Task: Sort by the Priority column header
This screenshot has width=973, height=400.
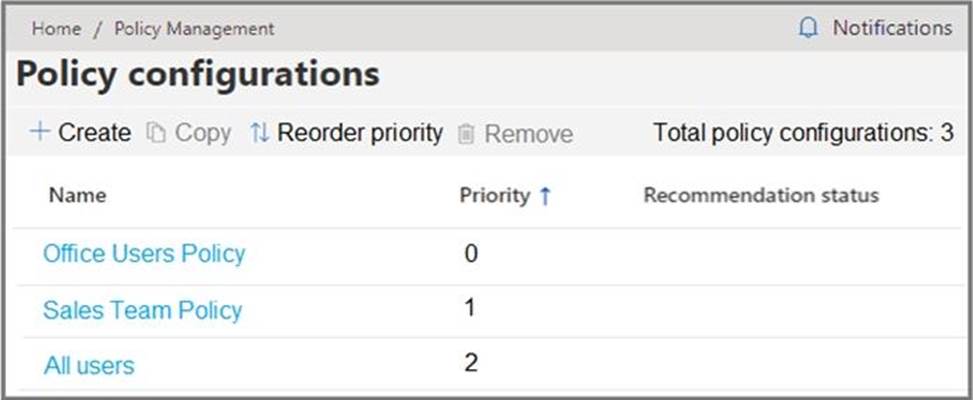Action: (x=494, y=195)
